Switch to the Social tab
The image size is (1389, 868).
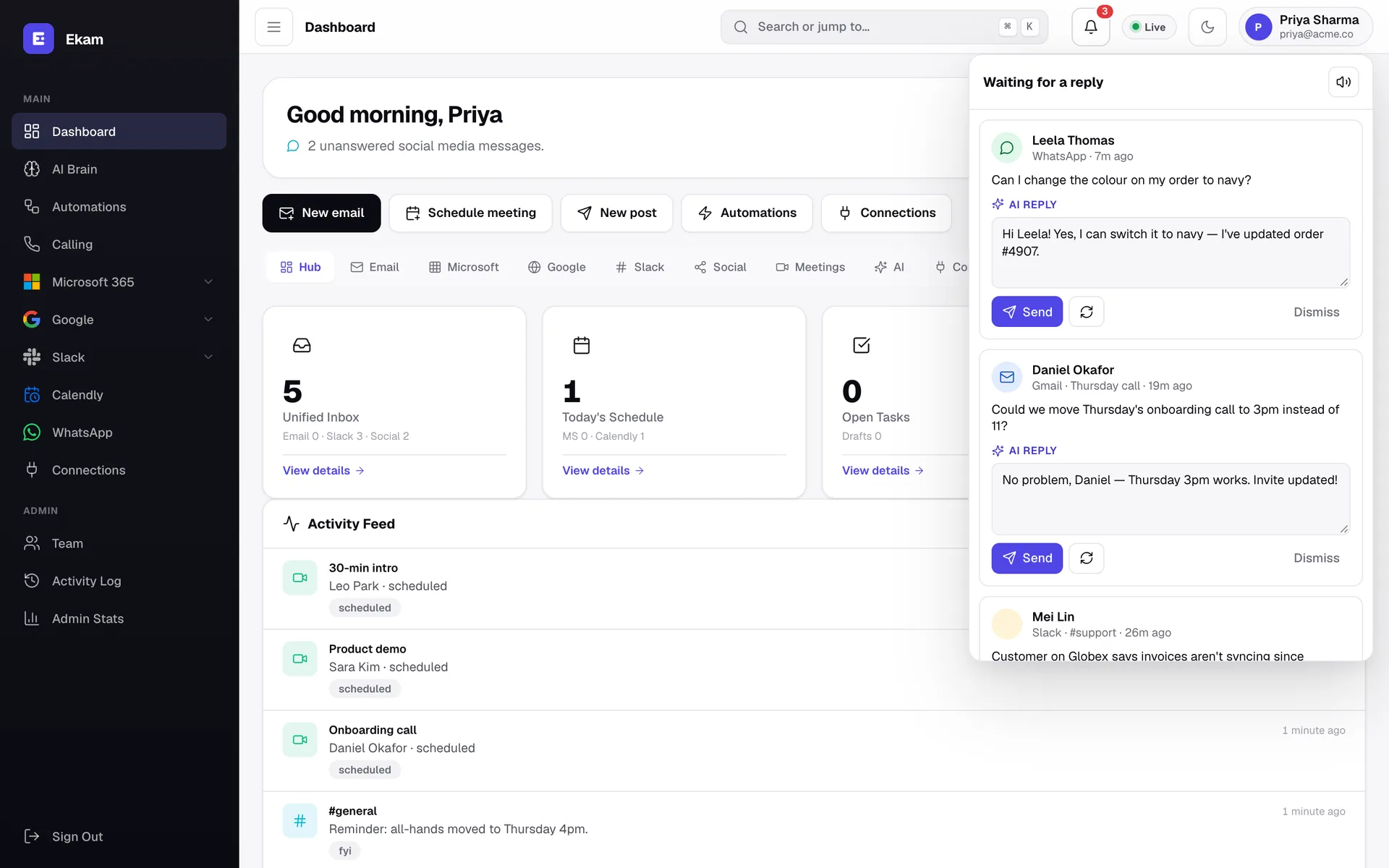pos(721,267)
